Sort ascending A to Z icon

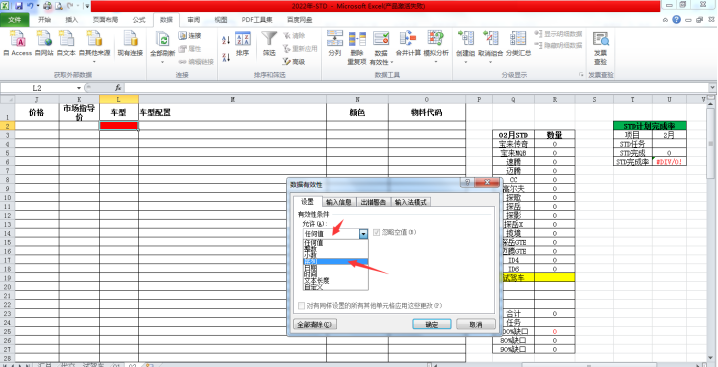click(x=226, y=39)
